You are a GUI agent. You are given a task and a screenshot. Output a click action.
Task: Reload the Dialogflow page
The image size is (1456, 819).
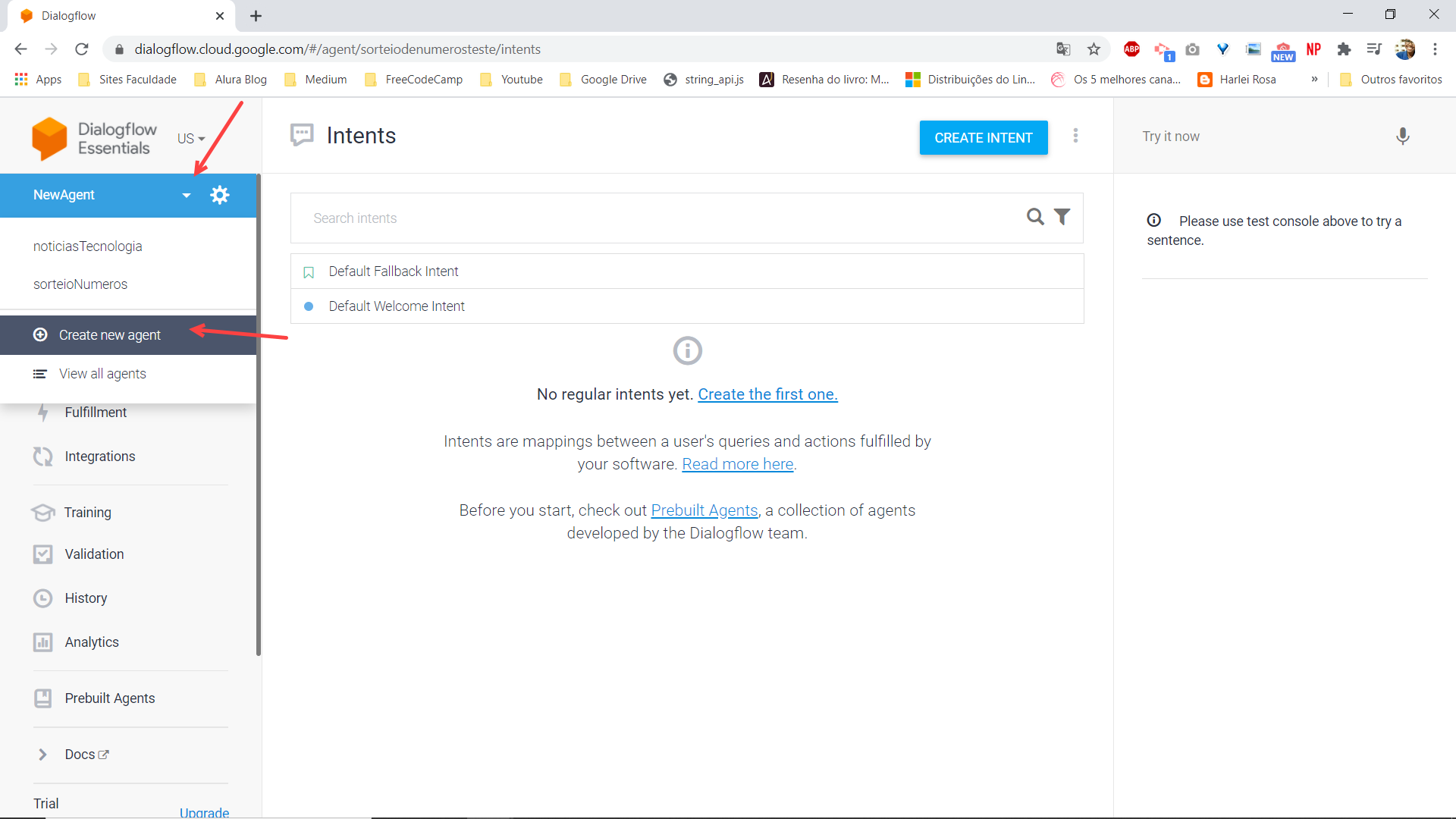click(82, 49)
